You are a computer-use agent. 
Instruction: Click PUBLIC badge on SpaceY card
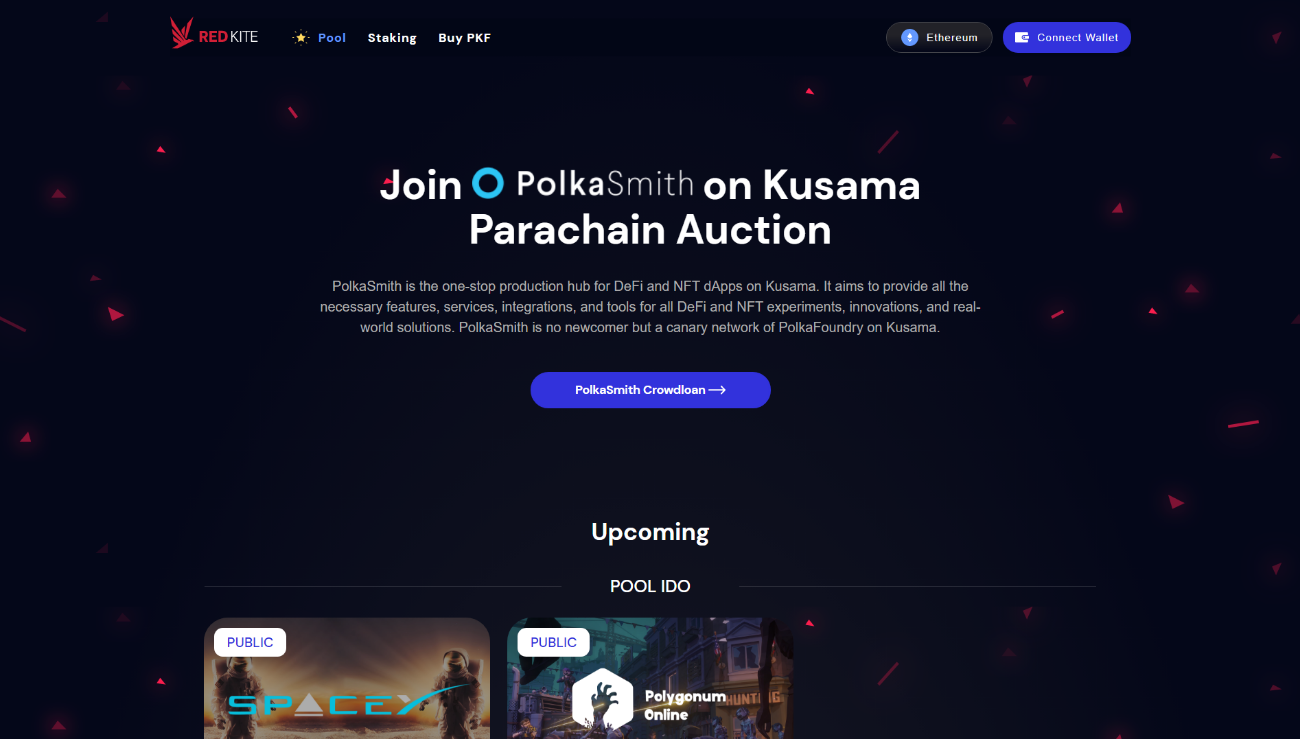click(x=250, y=642)
